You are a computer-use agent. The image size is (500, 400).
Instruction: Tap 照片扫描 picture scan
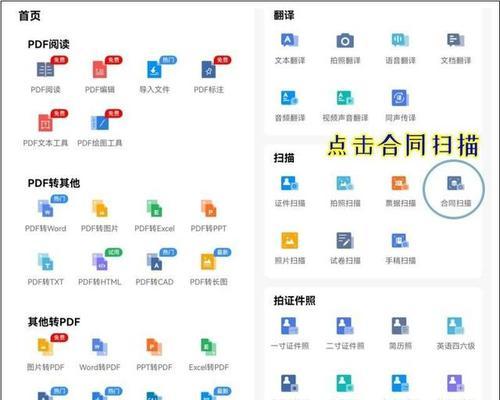tap(290, 240)
